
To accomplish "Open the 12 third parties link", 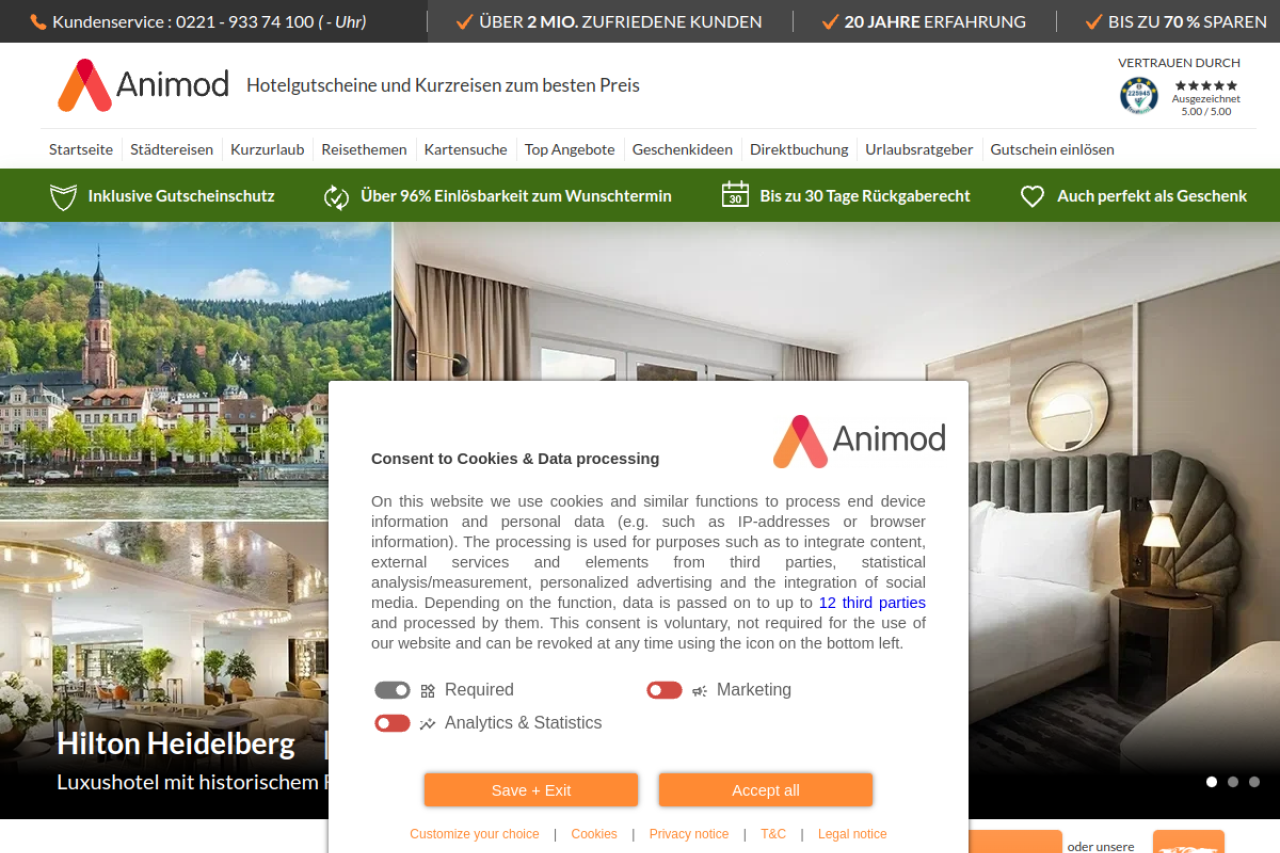I will tap(872, 603).
